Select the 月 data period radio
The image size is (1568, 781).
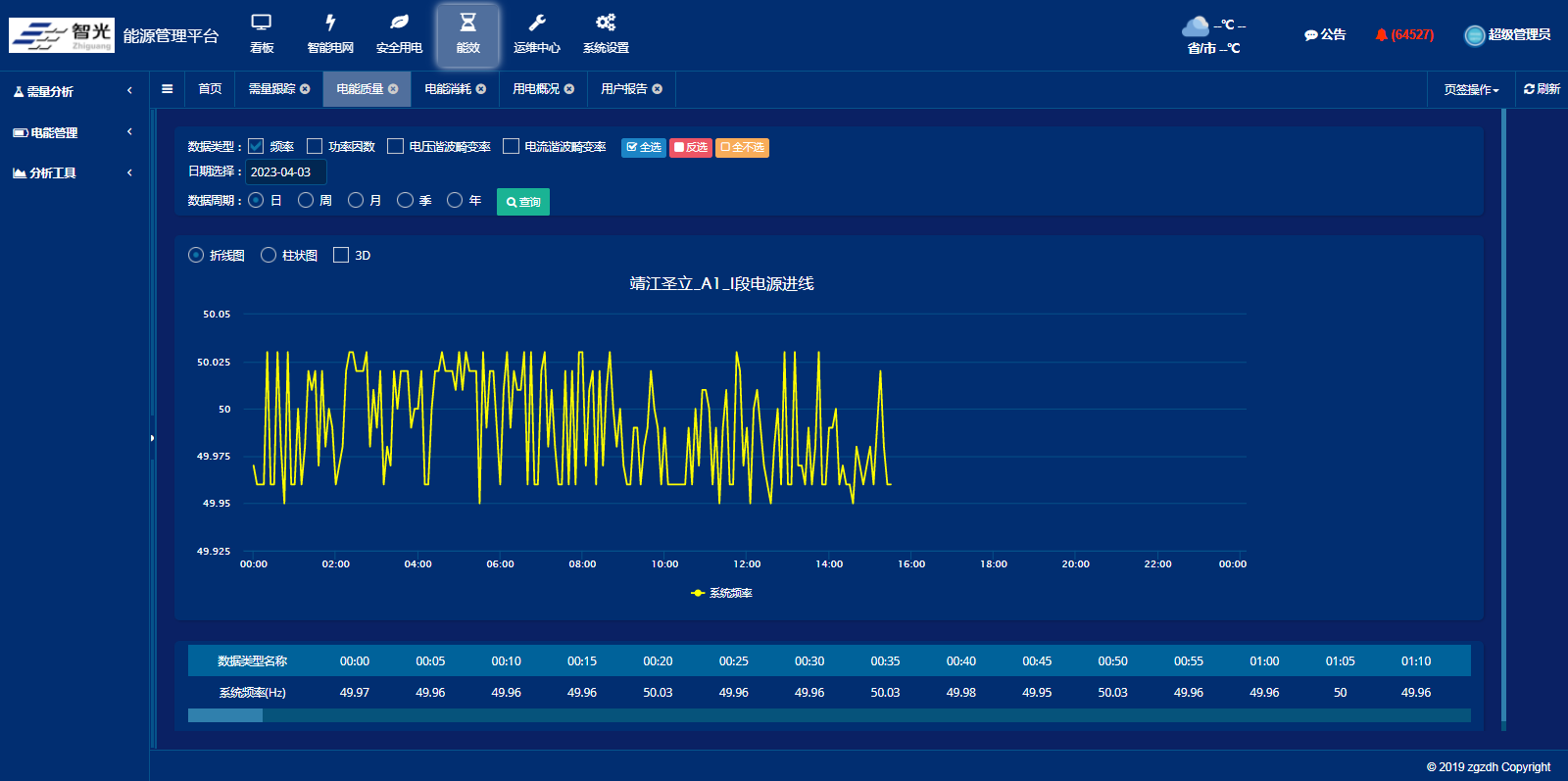(356, 200)
